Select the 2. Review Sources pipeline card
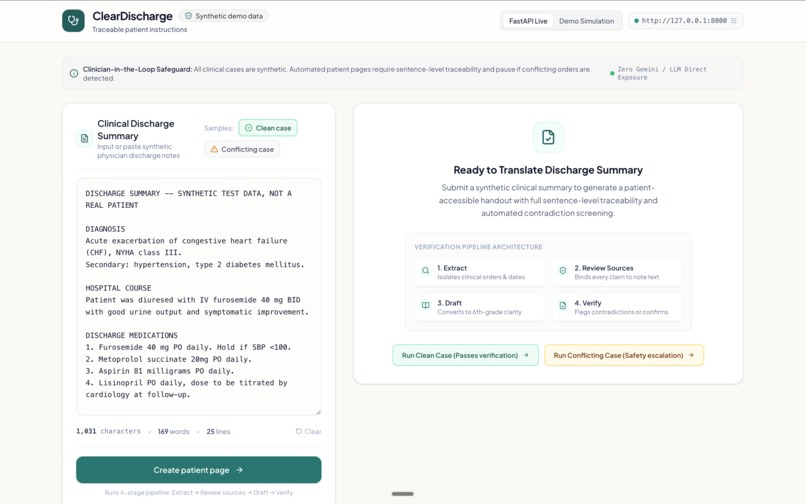The height and width of the screenshot is (504, 806). (x=617, y=272)
